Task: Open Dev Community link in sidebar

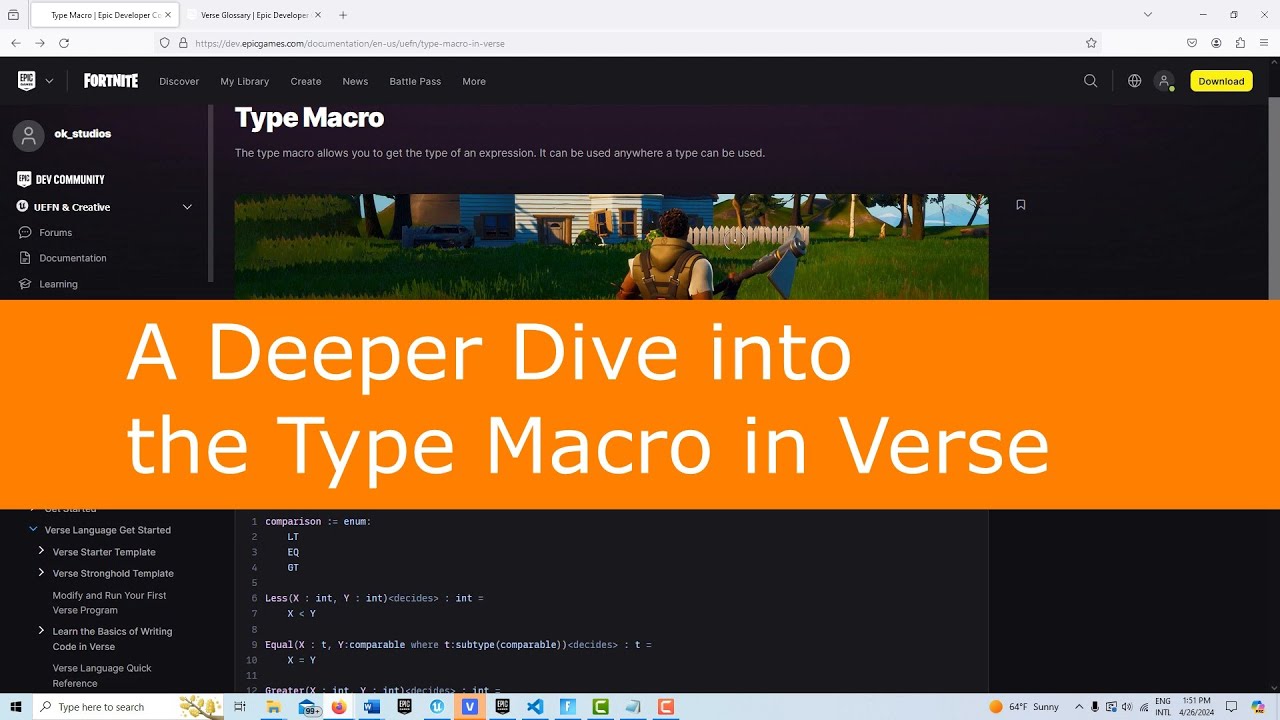Action: pyautogui.click(x=61, y=179)
